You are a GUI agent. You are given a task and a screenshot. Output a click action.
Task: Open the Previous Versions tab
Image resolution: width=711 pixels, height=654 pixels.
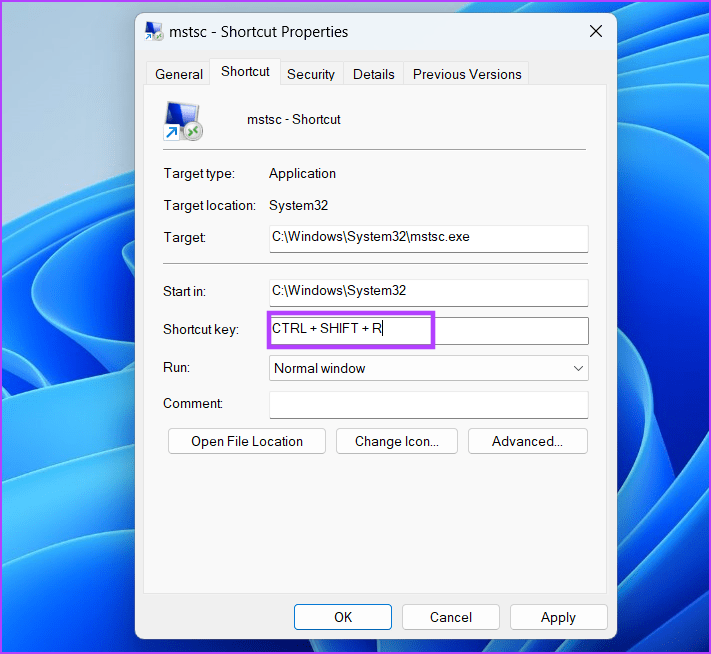pyautogui.click(x=467, y=74)
